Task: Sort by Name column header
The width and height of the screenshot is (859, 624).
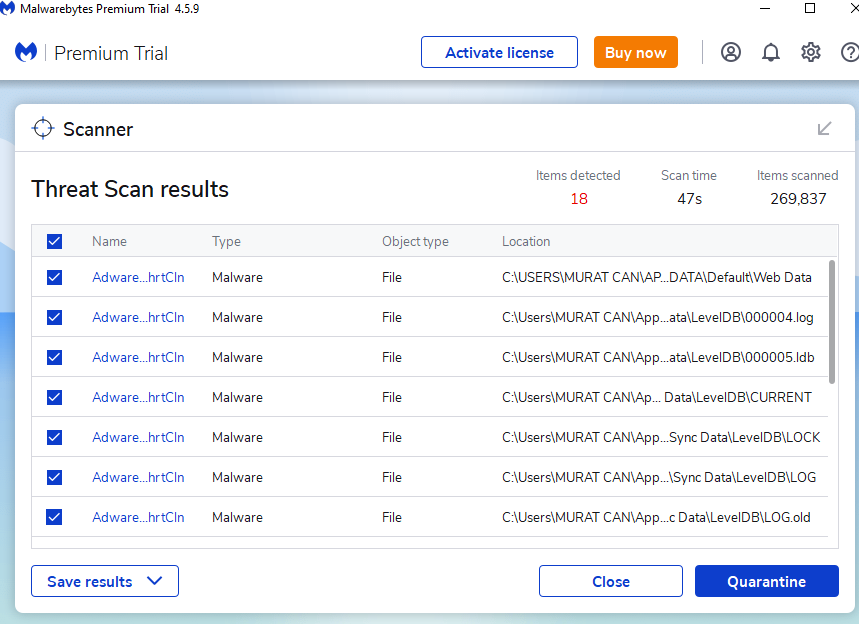Action: click(109, 241)
